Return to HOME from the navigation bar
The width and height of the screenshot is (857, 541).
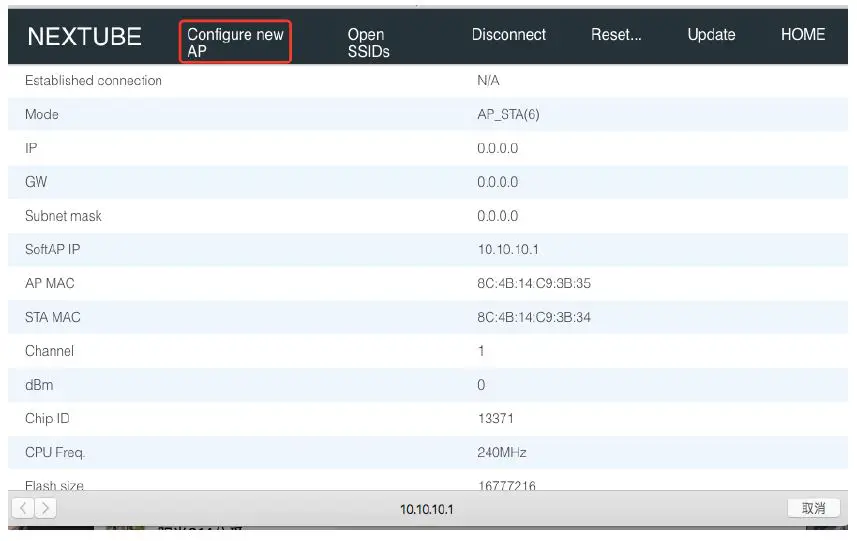coord(802,34)
